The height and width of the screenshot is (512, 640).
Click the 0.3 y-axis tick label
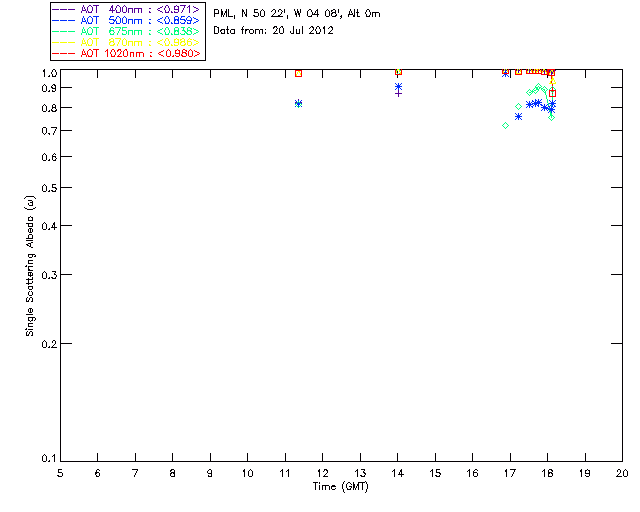point(49,275)
